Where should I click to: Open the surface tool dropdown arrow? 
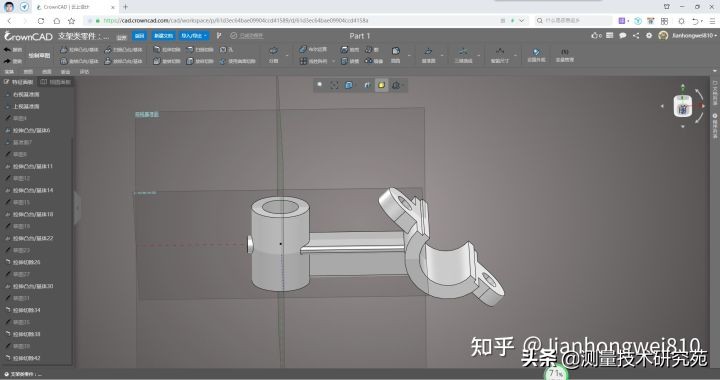click(409, 56)
